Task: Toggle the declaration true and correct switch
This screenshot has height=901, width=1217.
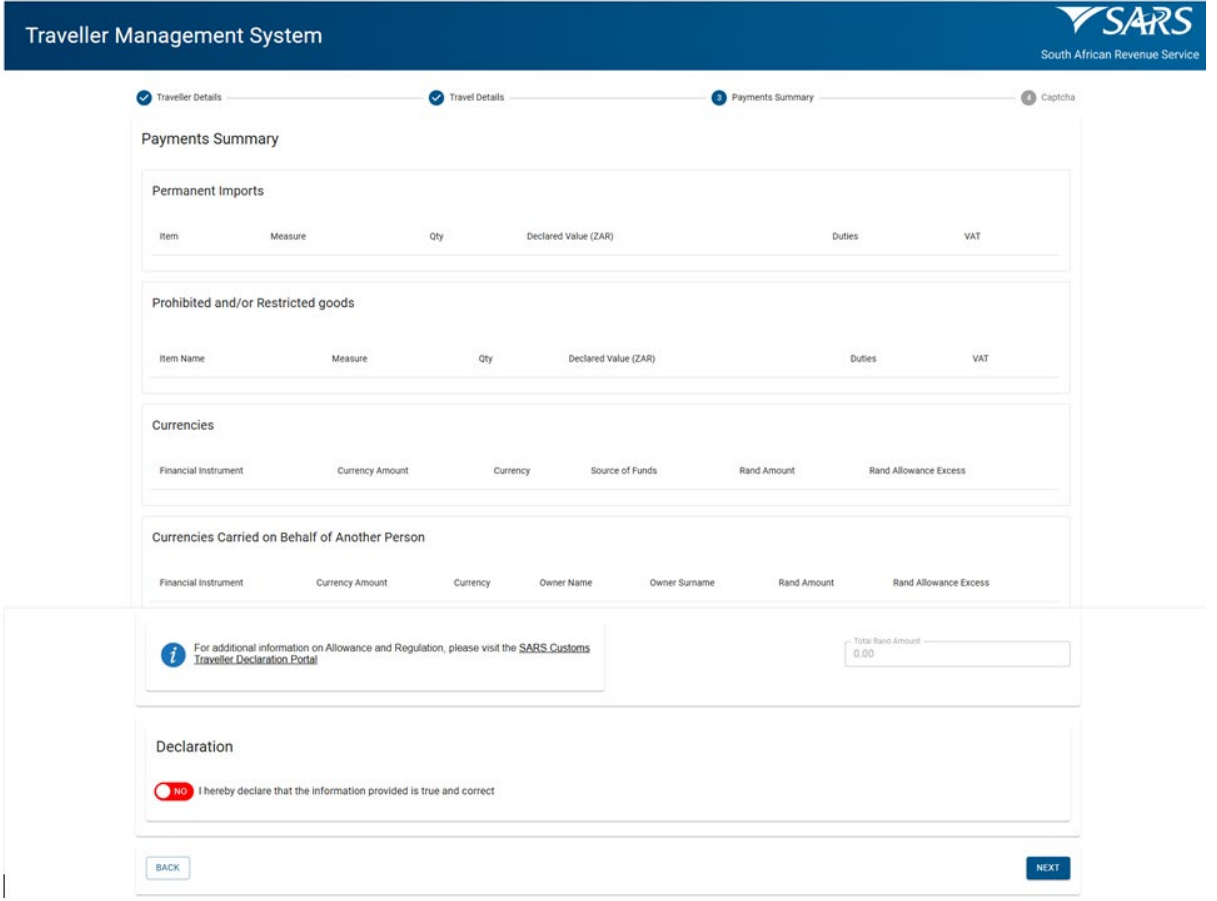Action: (x=173, y=791)
